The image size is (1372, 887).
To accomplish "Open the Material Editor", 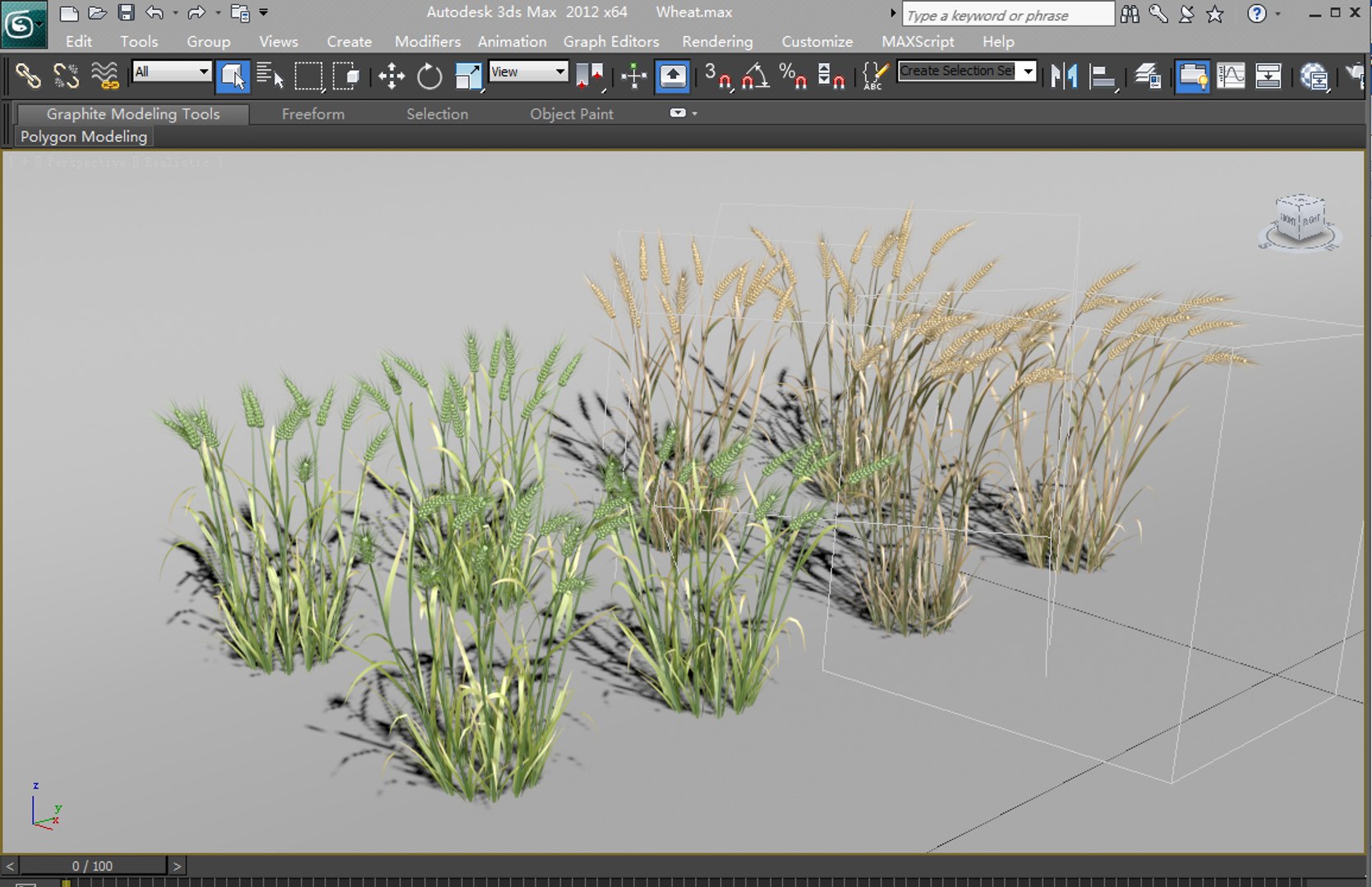I will tap(1314, 76).
